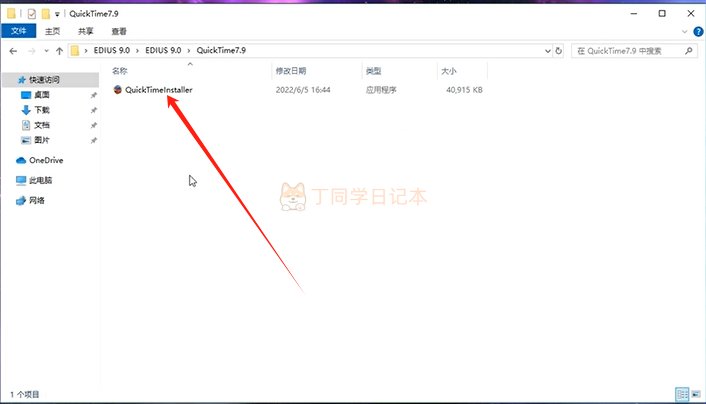Viewport: 706px width, 404px height.
Task: Click the 2022/6/5 16:44 date cell
Action: point(303,90)
